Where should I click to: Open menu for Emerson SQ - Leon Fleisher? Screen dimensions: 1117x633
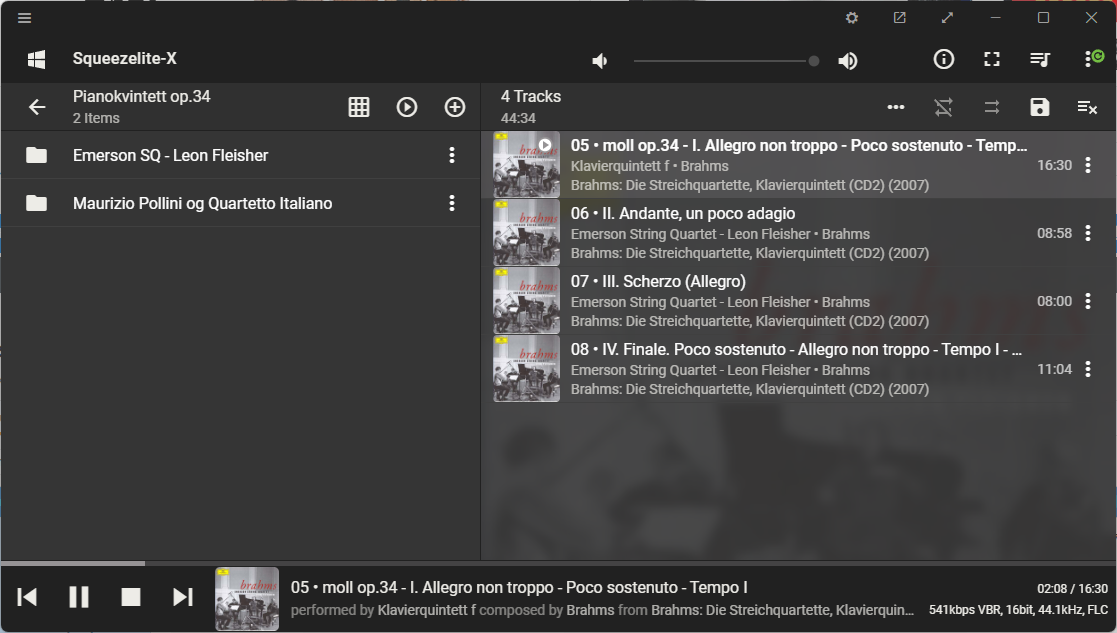[x=452, y=155]
